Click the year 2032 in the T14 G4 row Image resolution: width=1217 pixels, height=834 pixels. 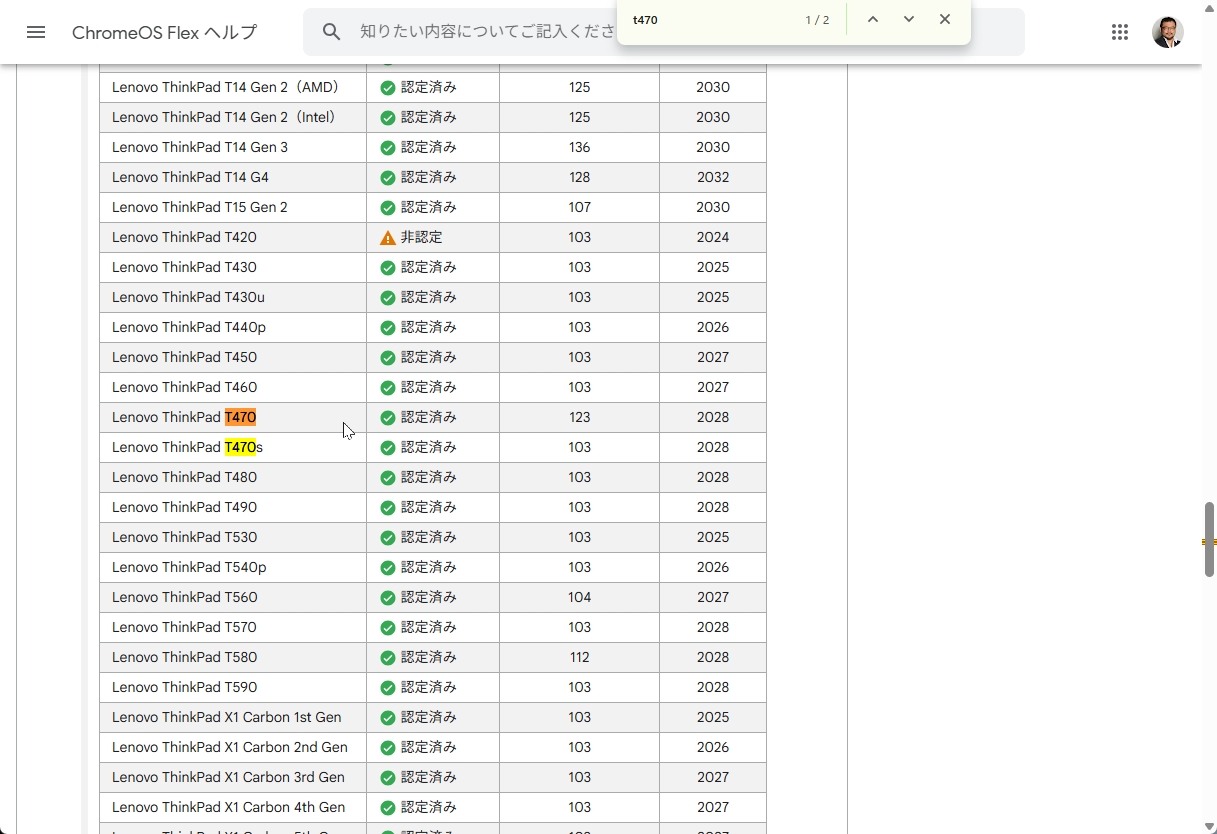coord(713,177)
